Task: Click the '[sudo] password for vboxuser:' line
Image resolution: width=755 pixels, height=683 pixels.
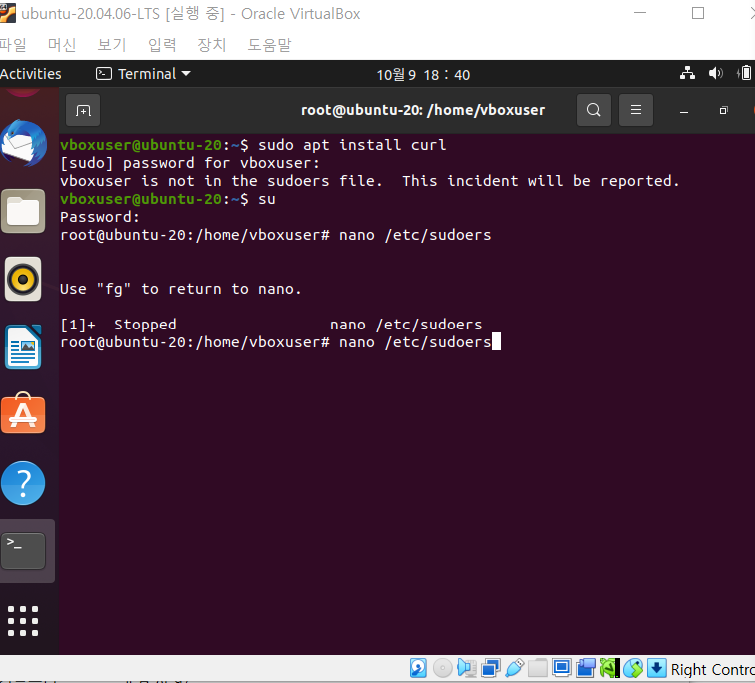Action: click(x=190, y=163)
